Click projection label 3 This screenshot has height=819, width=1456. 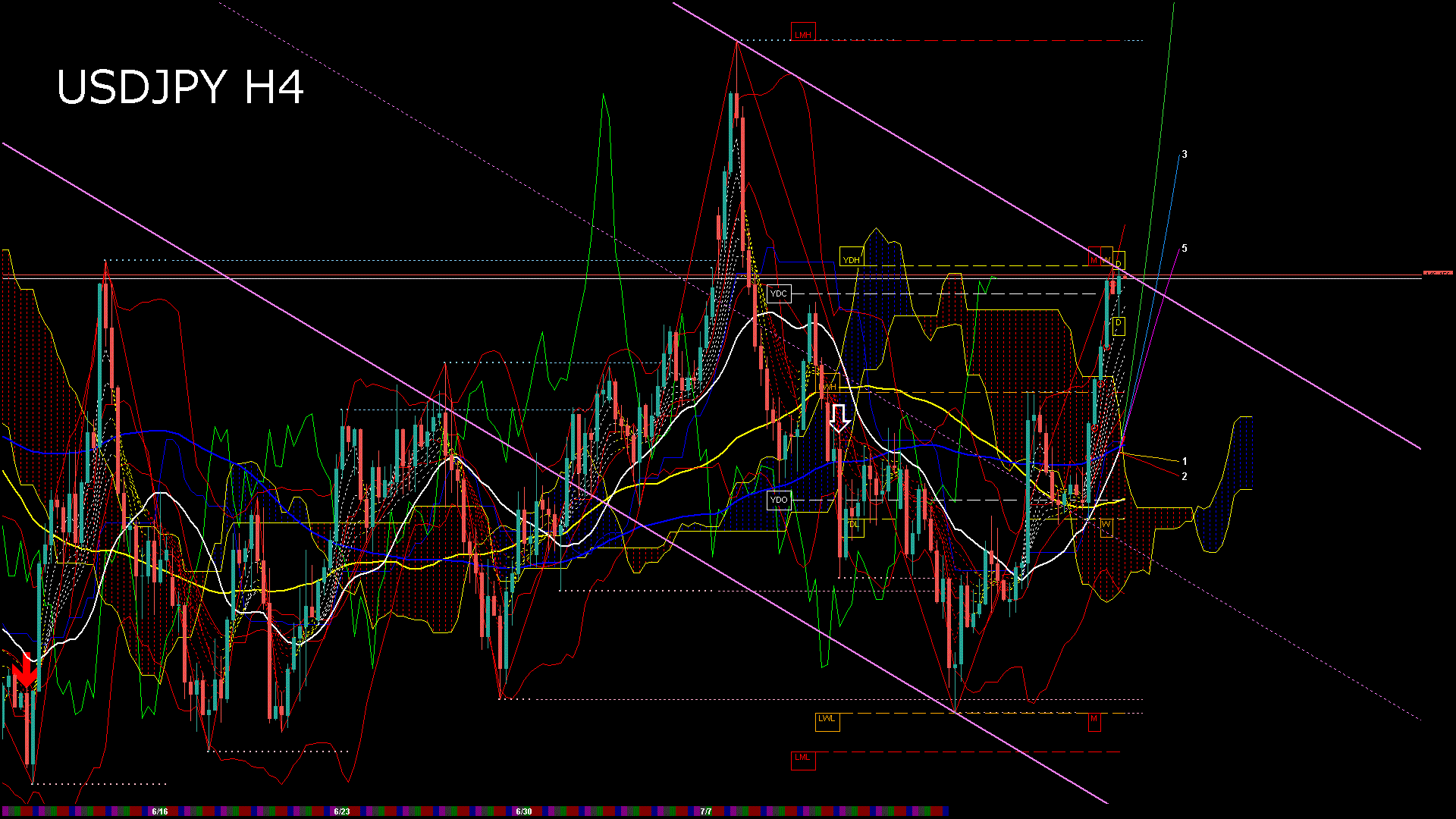click(x=1185, y=155)
